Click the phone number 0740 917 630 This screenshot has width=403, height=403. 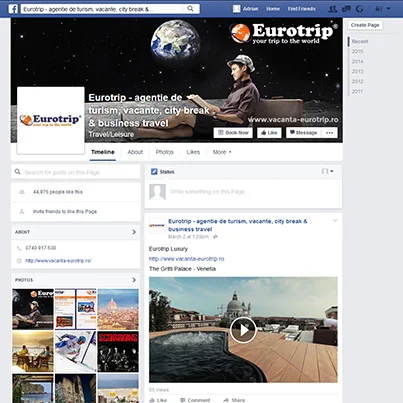coord(40,248)
